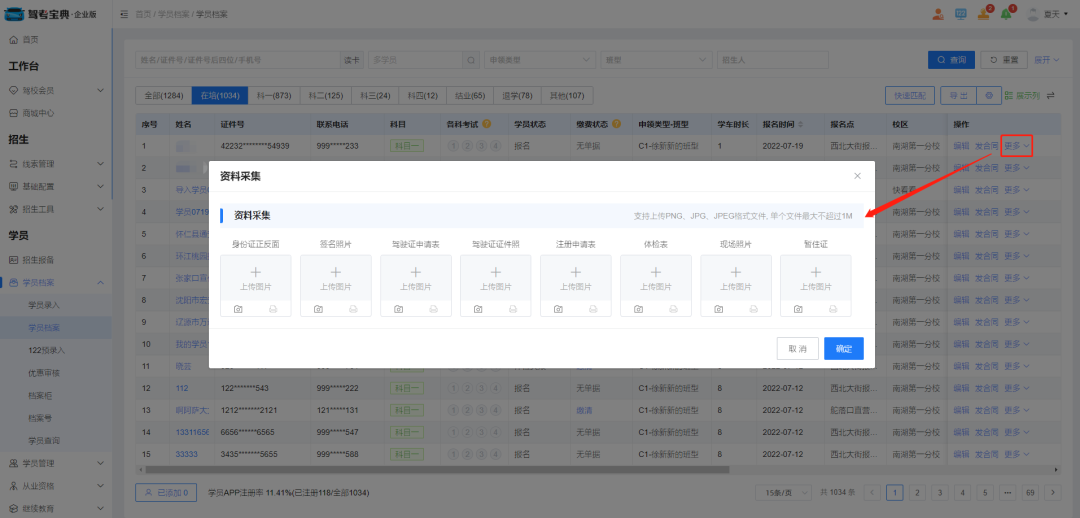Click camera icon under 驾驶证申请表 upload box
Image resolution: width=1080 pixels, height=518 pixels.
point(398,309)
